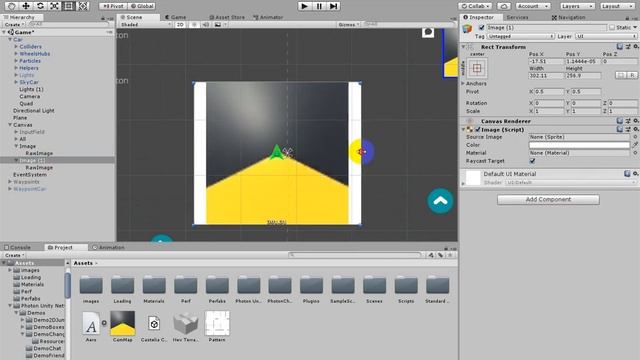
Task: Select the Scale tool
Action: tap(54, 6)
